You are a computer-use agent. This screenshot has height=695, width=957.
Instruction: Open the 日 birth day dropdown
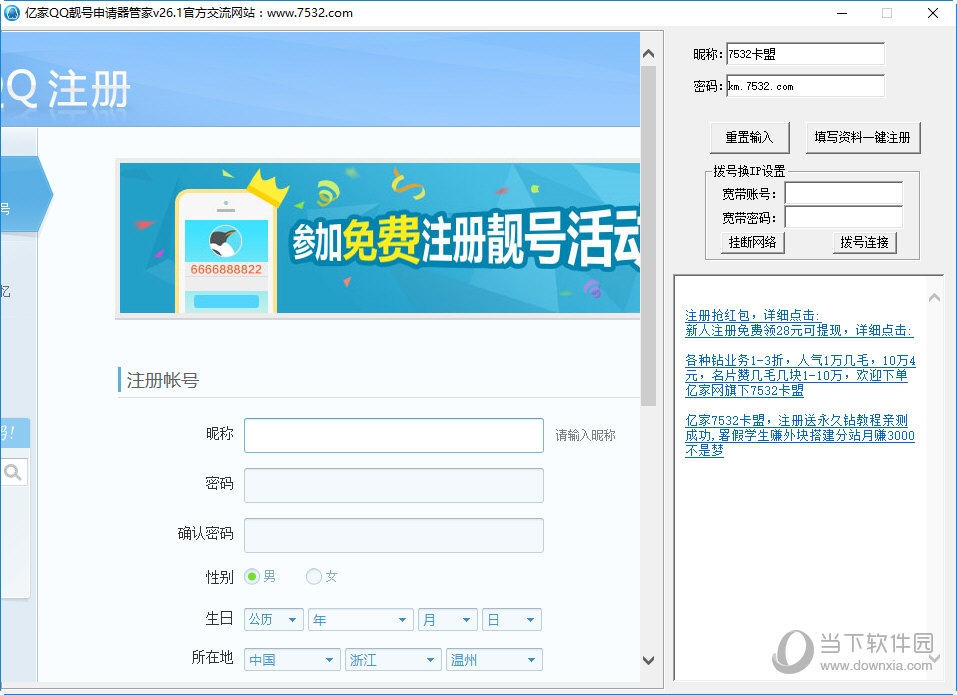pyautogui.click(x=511, y=619)
